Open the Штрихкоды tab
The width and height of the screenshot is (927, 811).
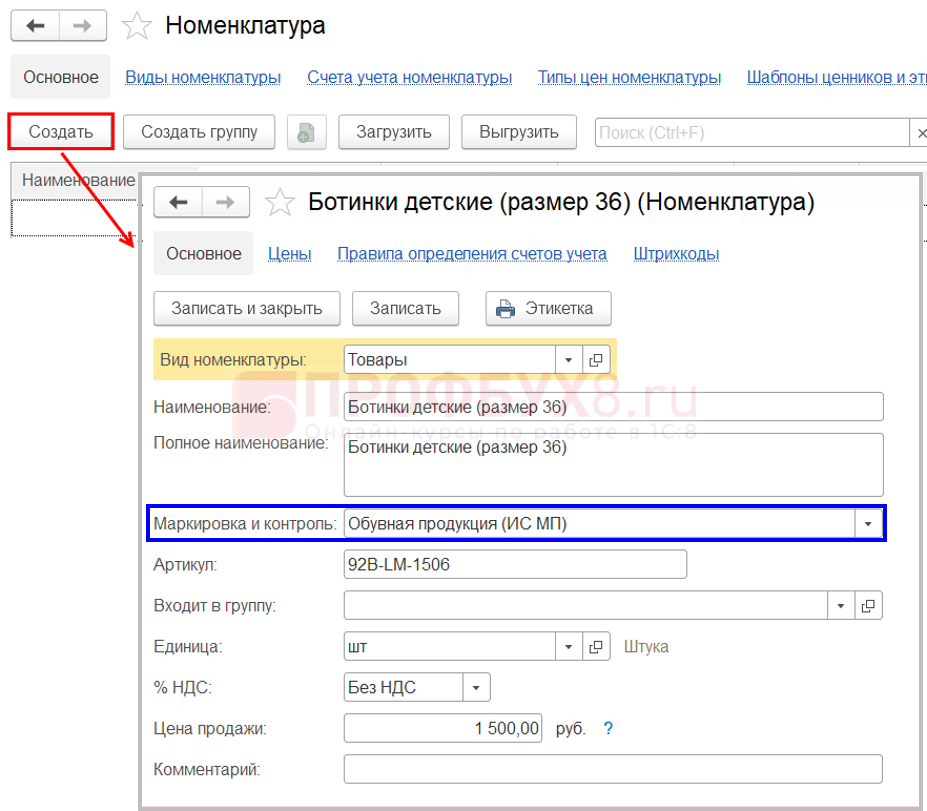[x=676, y=254]
